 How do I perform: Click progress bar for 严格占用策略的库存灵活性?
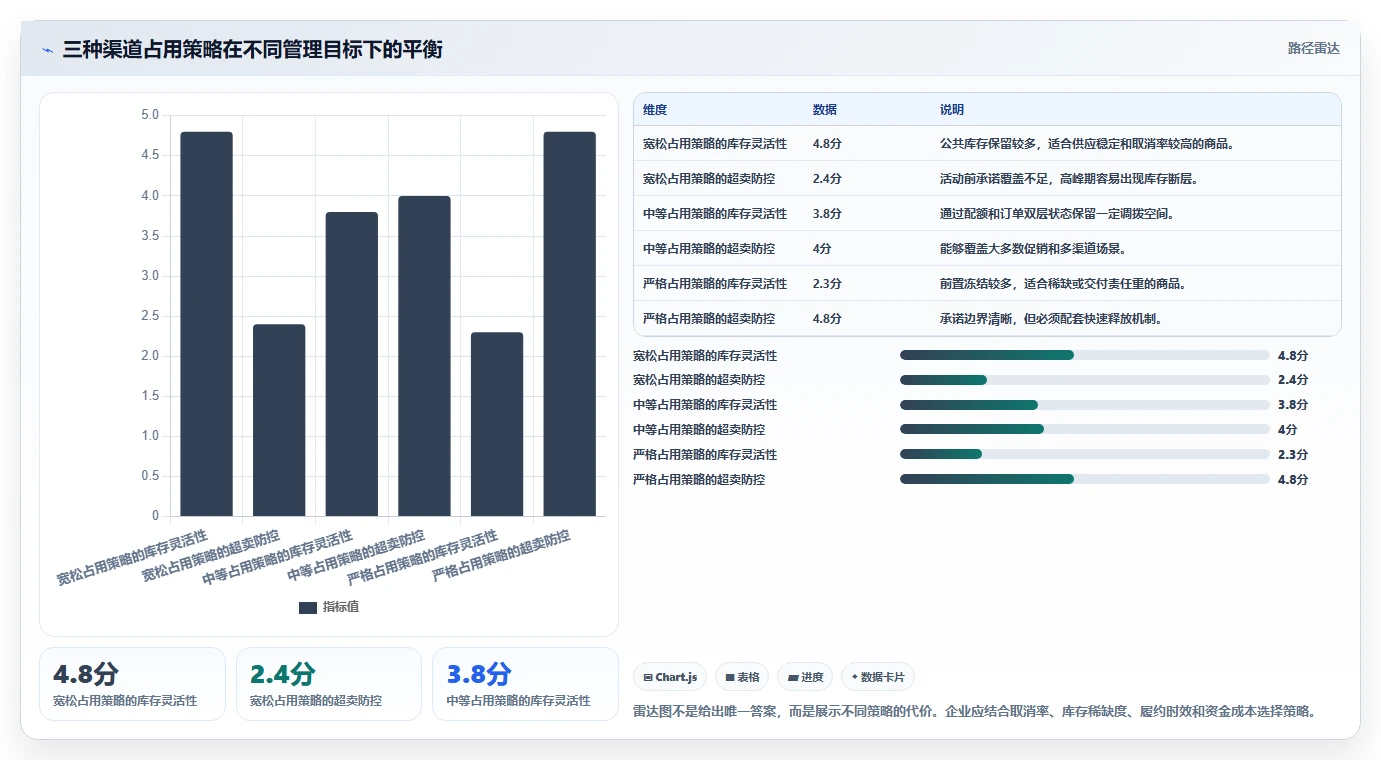pos(1085,455)
